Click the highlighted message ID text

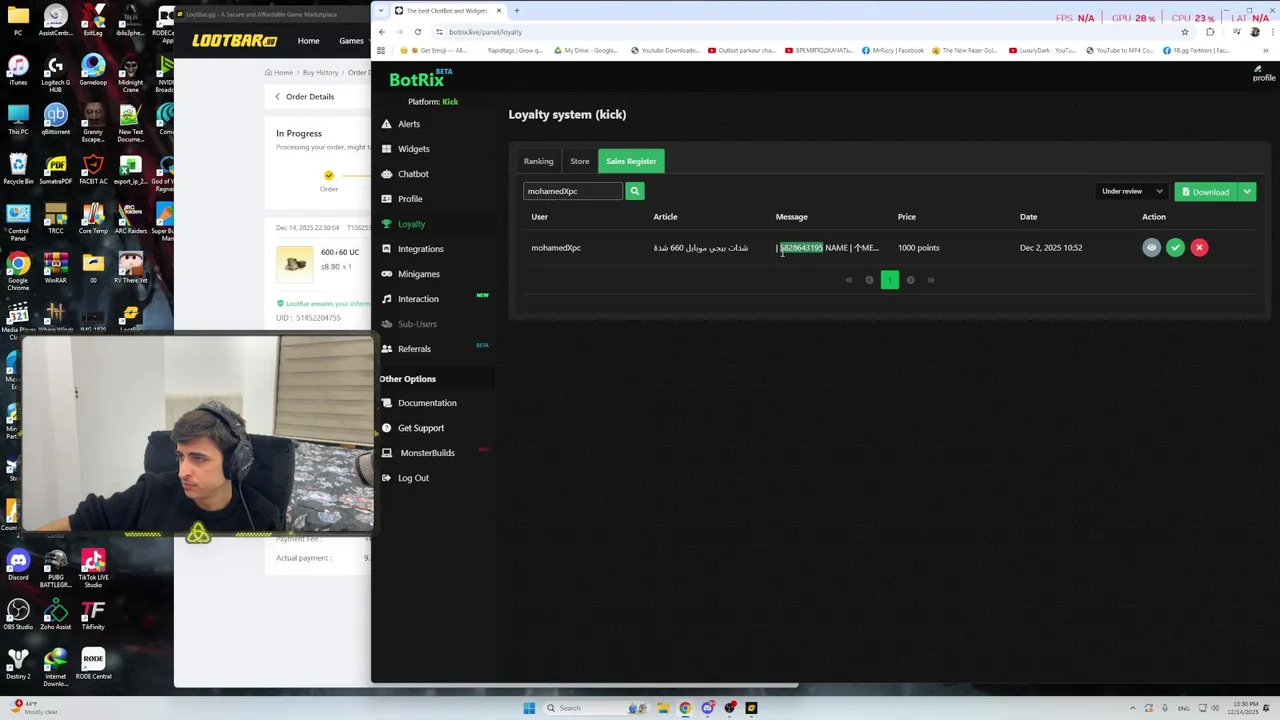pos(801,248)
